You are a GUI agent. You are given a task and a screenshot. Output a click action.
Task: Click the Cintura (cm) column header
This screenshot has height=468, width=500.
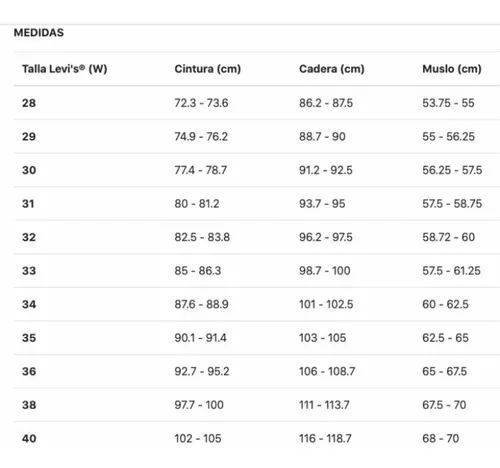[x=208, y=69]
